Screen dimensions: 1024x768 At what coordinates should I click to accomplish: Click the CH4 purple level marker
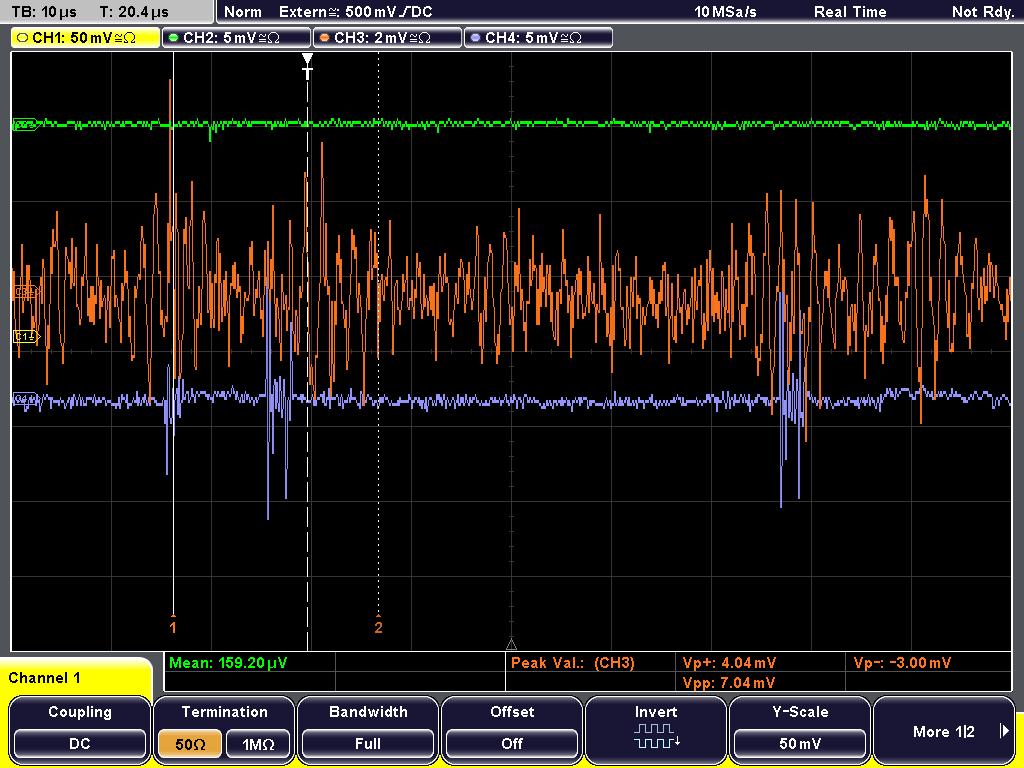tap(27, 398)
